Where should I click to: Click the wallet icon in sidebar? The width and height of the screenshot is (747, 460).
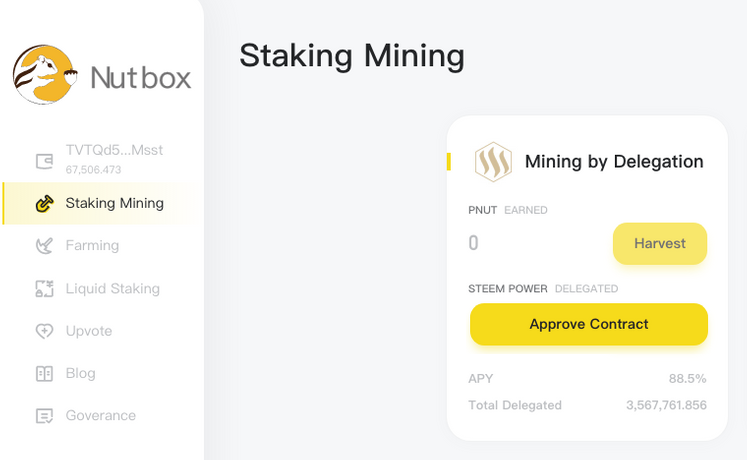tap(44, 160)
